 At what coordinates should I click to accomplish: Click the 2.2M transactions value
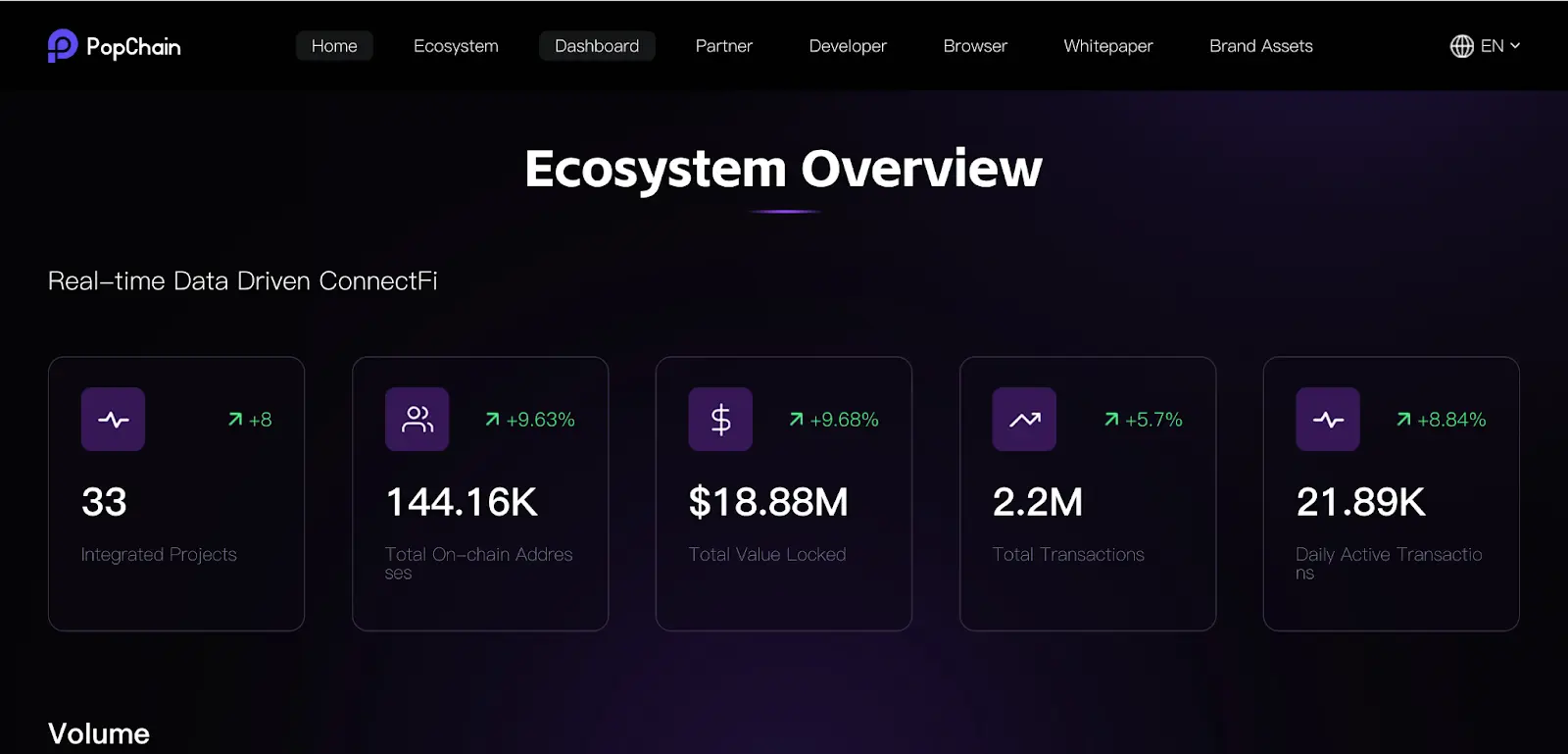1038,502
